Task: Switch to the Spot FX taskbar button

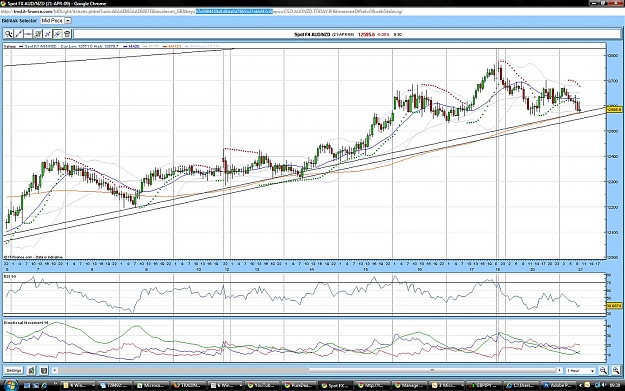Action: click(x=337, y=385)
